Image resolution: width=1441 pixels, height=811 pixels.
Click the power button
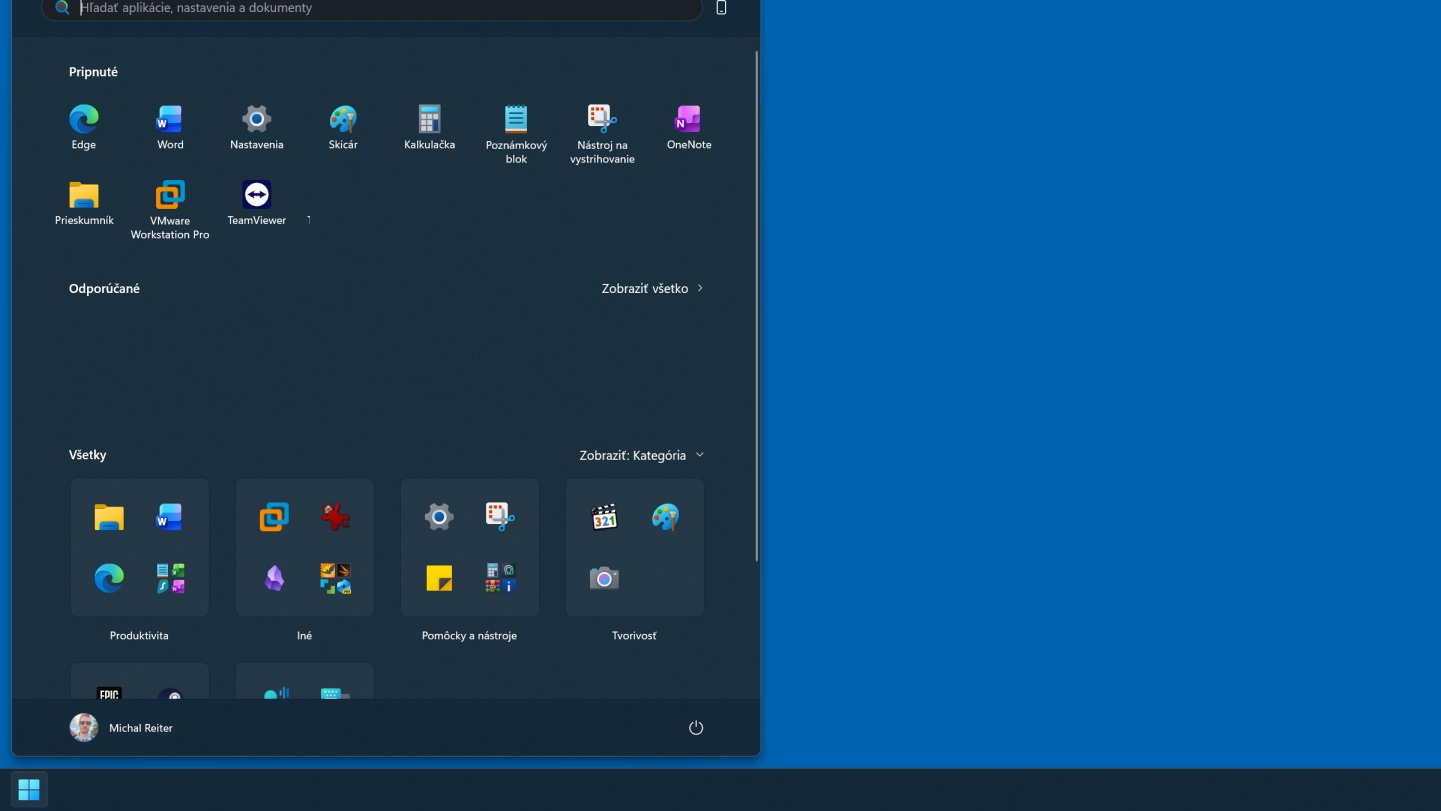695,728
